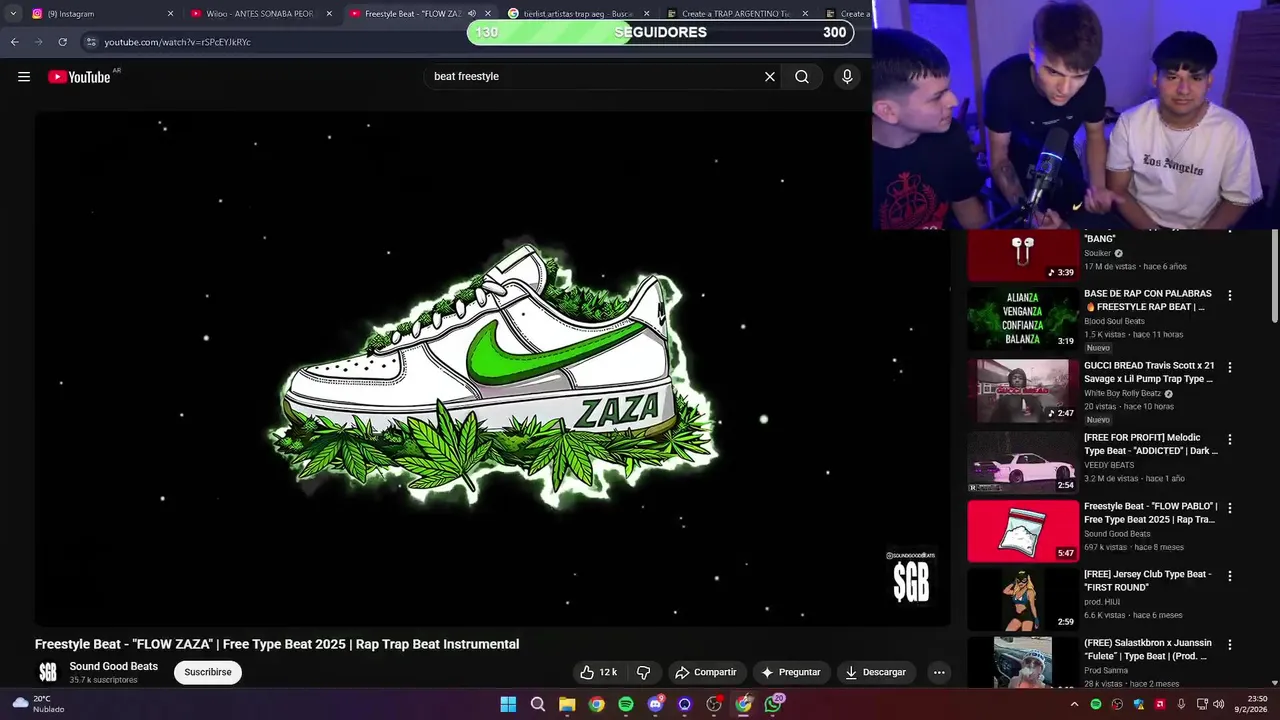Screen dimensions: 1280x720
Task: Run search with the magnifier button
Action: tap(802, 77)
